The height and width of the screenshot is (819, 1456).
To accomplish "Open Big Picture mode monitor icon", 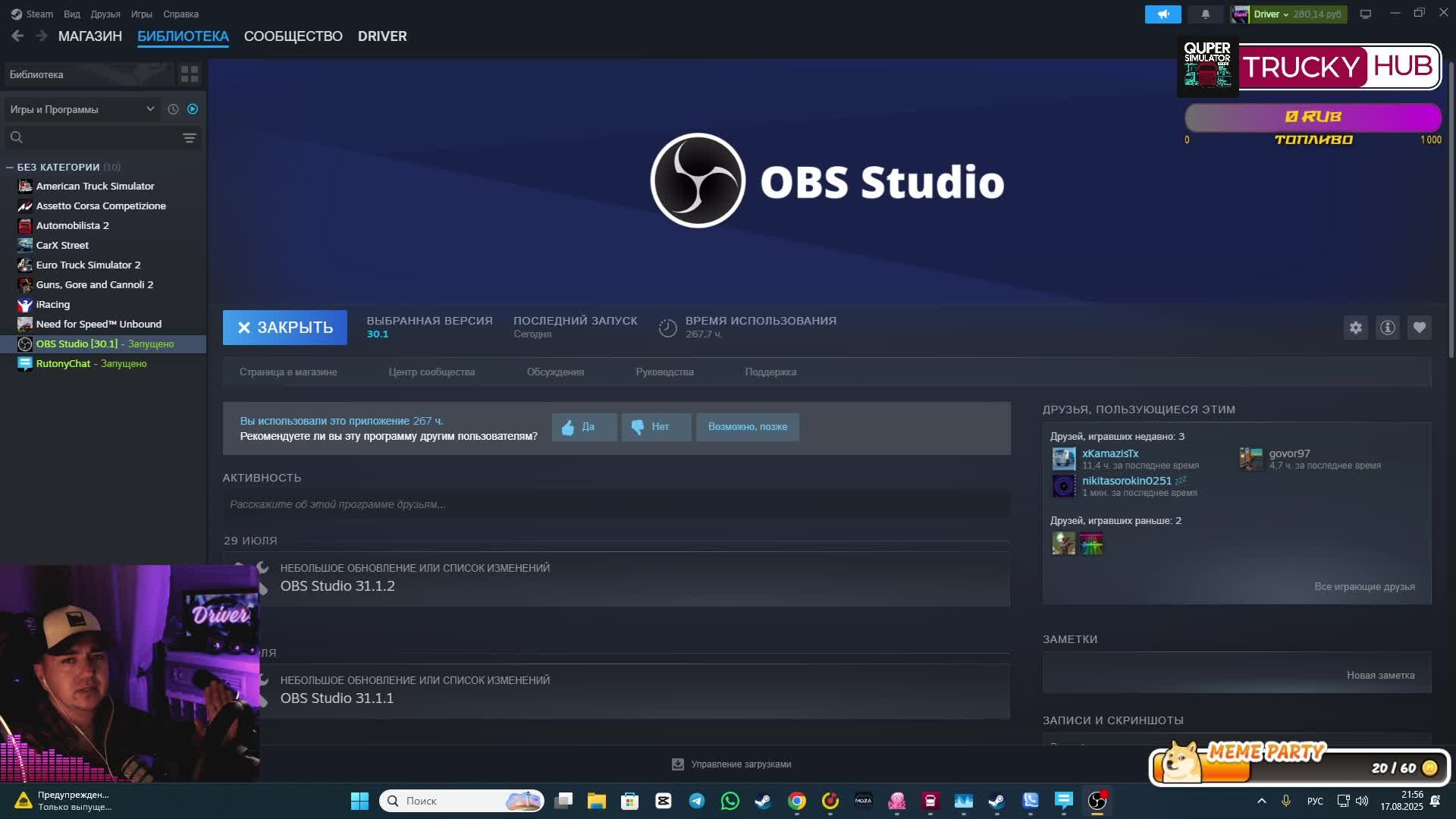I will (x=1365, y=14).
